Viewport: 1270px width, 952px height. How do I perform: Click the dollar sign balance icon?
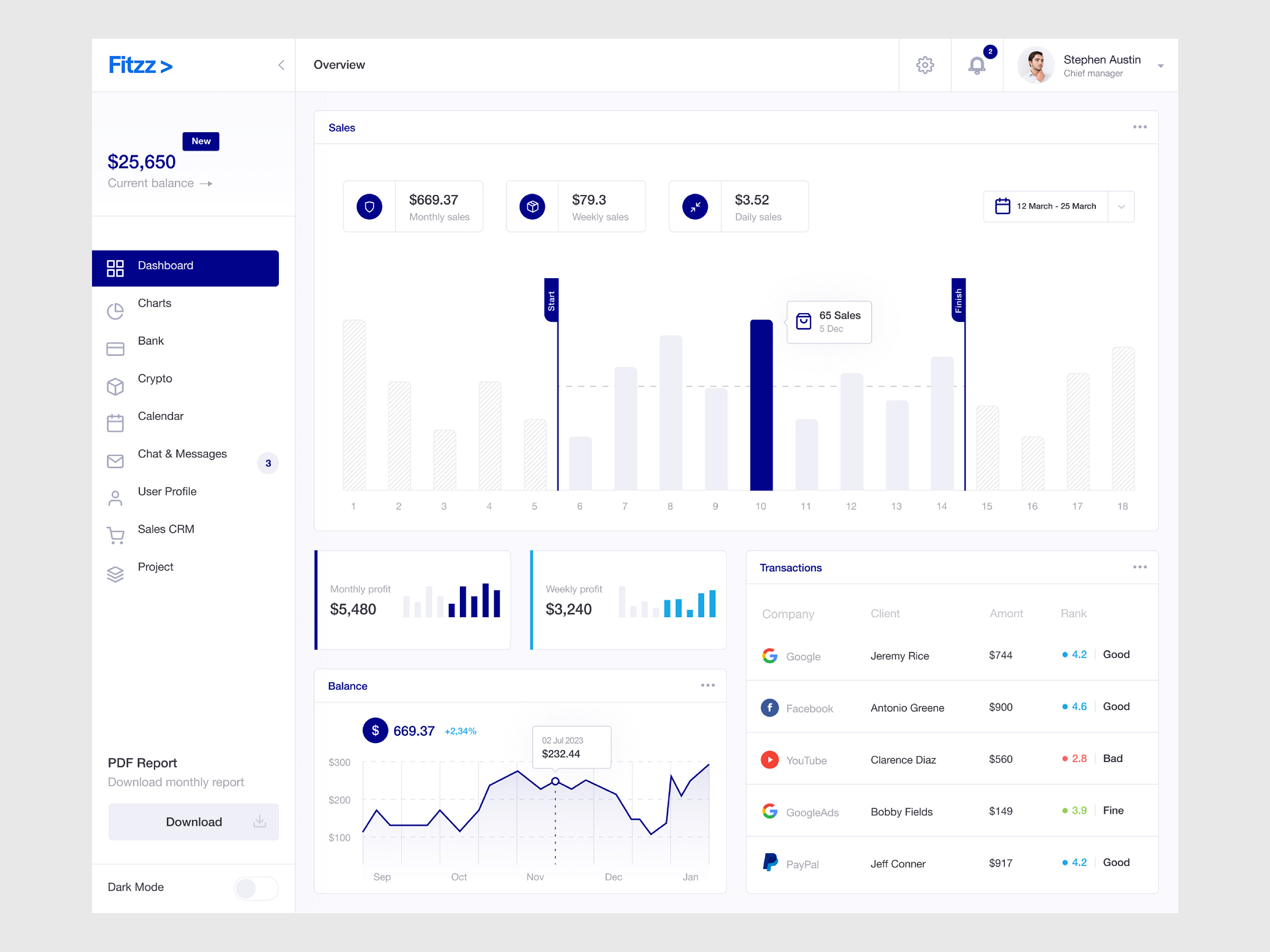(376, 730)
